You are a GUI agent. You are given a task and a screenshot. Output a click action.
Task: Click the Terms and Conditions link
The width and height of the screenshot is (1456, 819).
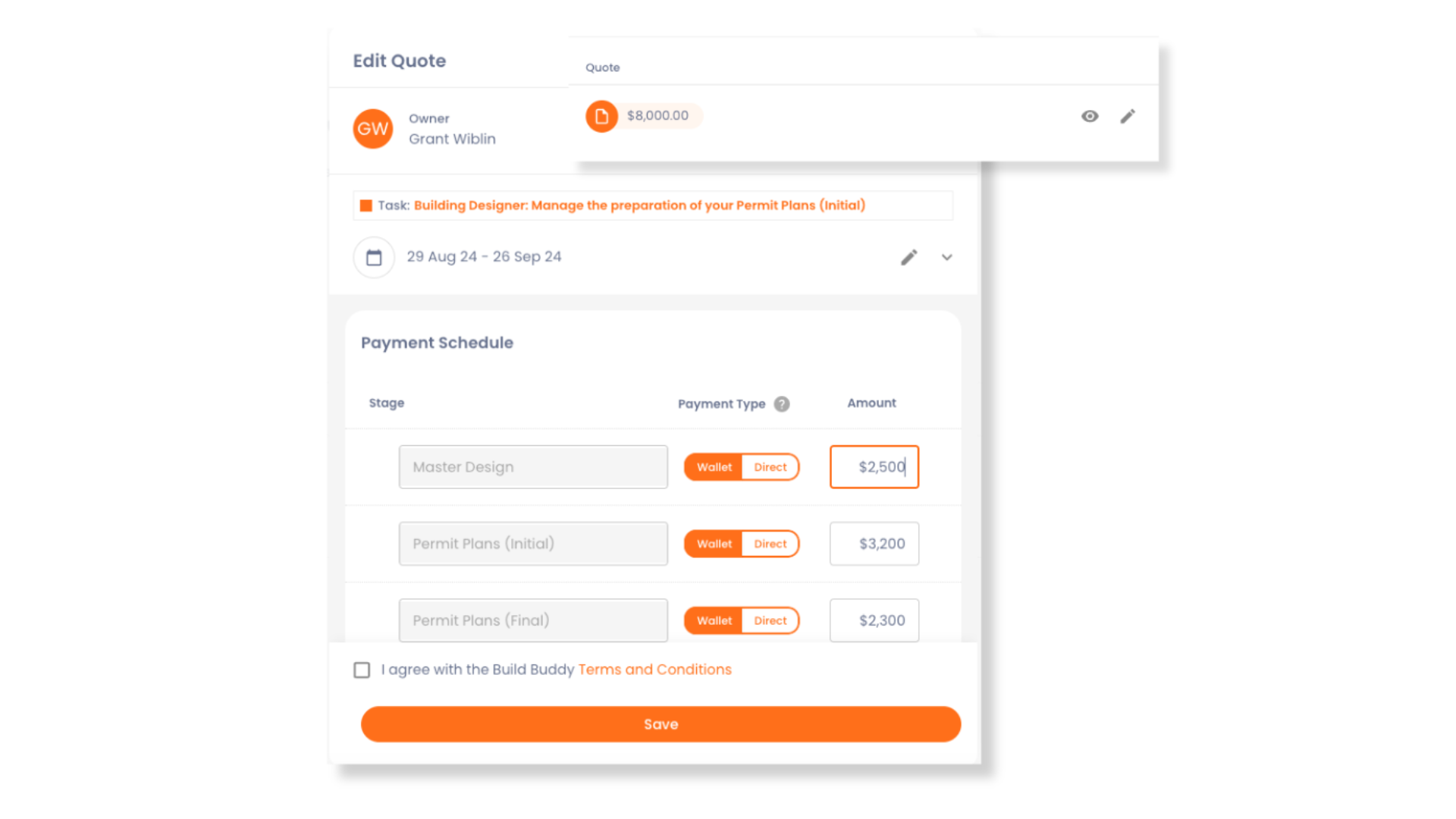coord(655,669)
